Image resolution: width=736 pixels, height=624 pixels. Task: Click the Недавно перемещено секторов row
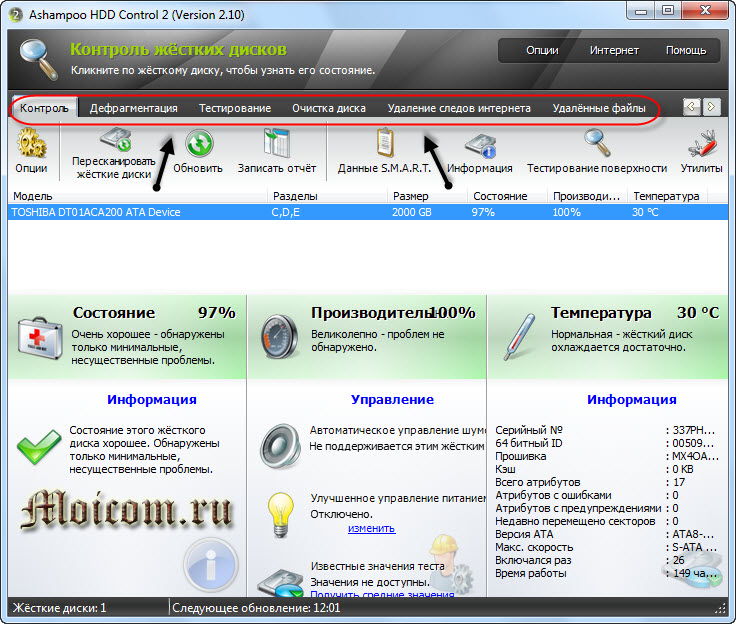[587, 521]
